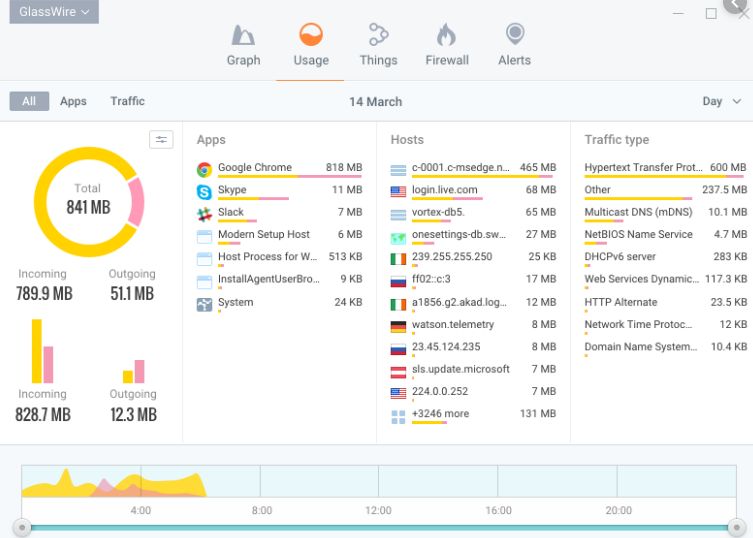Expand the Day period dropdown

coord(721,101)
